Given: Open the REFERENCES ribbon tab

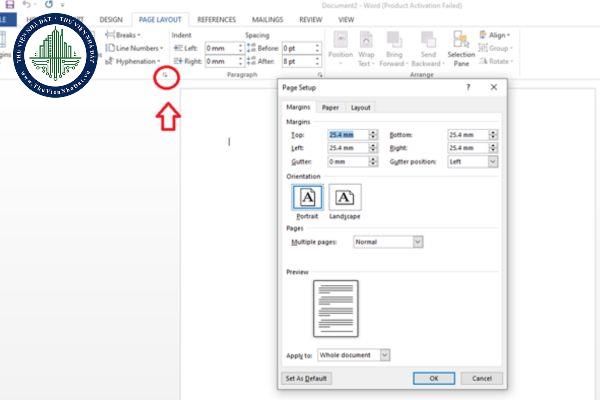Looking at the screenshot, I should pos(216,19).
